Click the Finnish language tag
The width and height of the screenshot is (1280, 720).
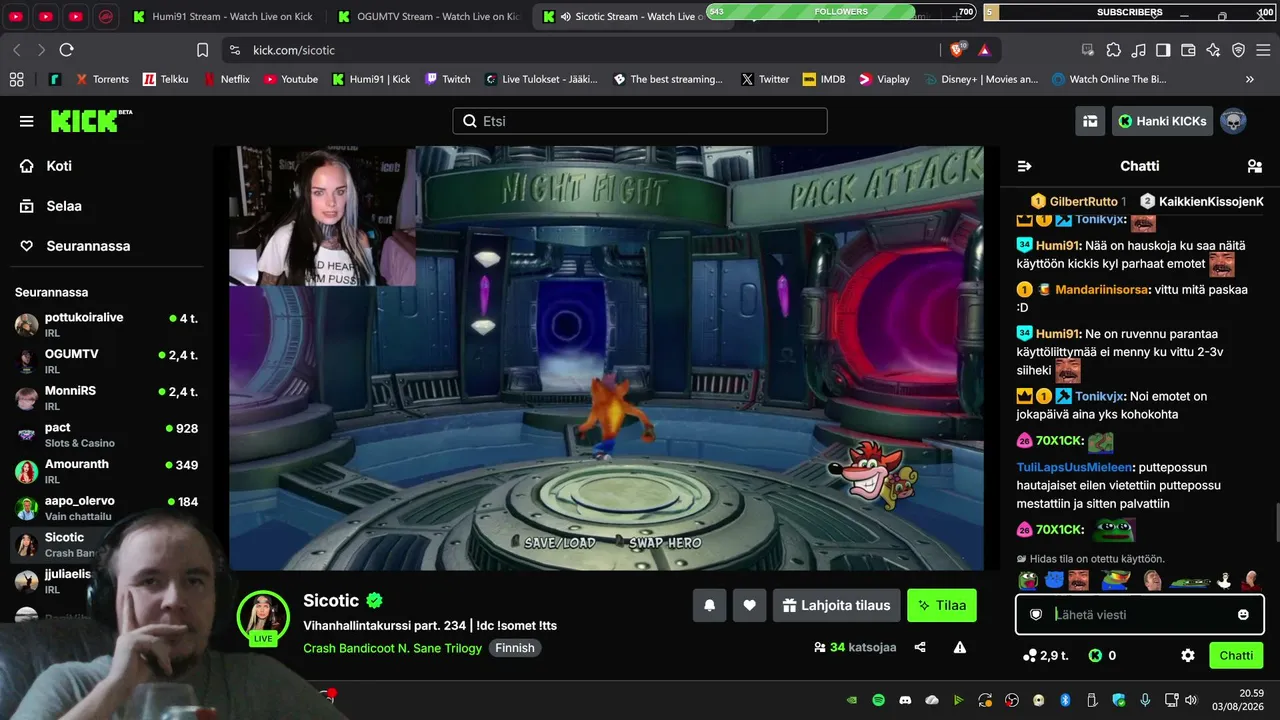pos(515,648)
